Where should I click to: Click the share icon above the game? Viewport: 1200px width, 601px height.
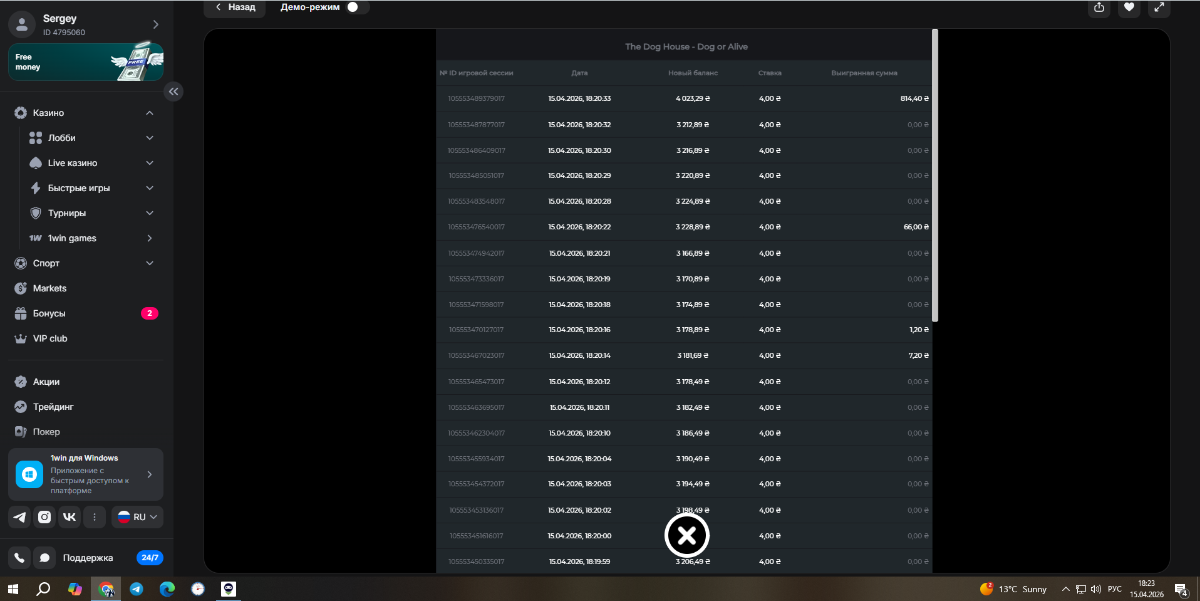(1099, 8)
